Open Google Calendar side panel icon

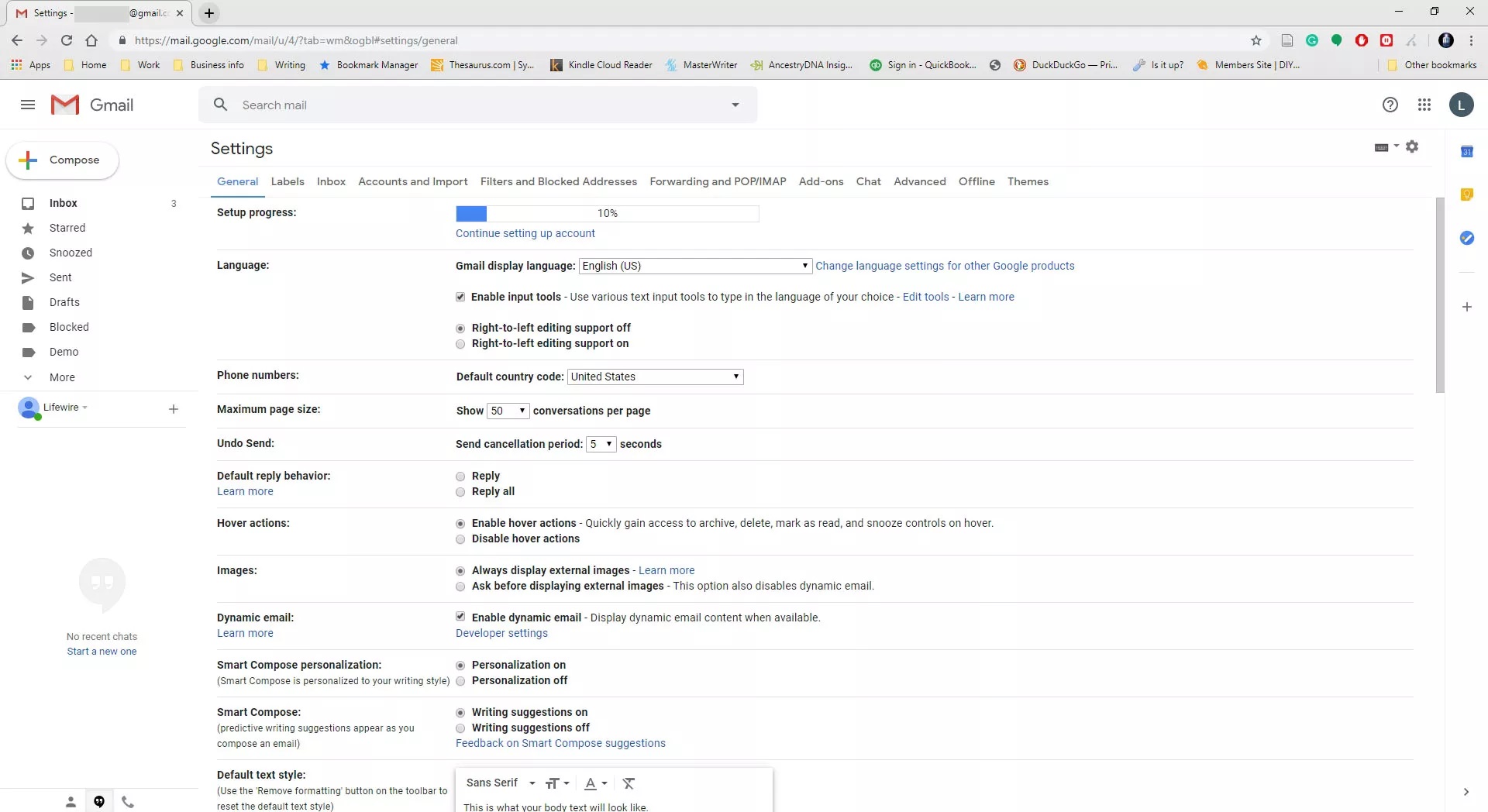point(1466,152)
